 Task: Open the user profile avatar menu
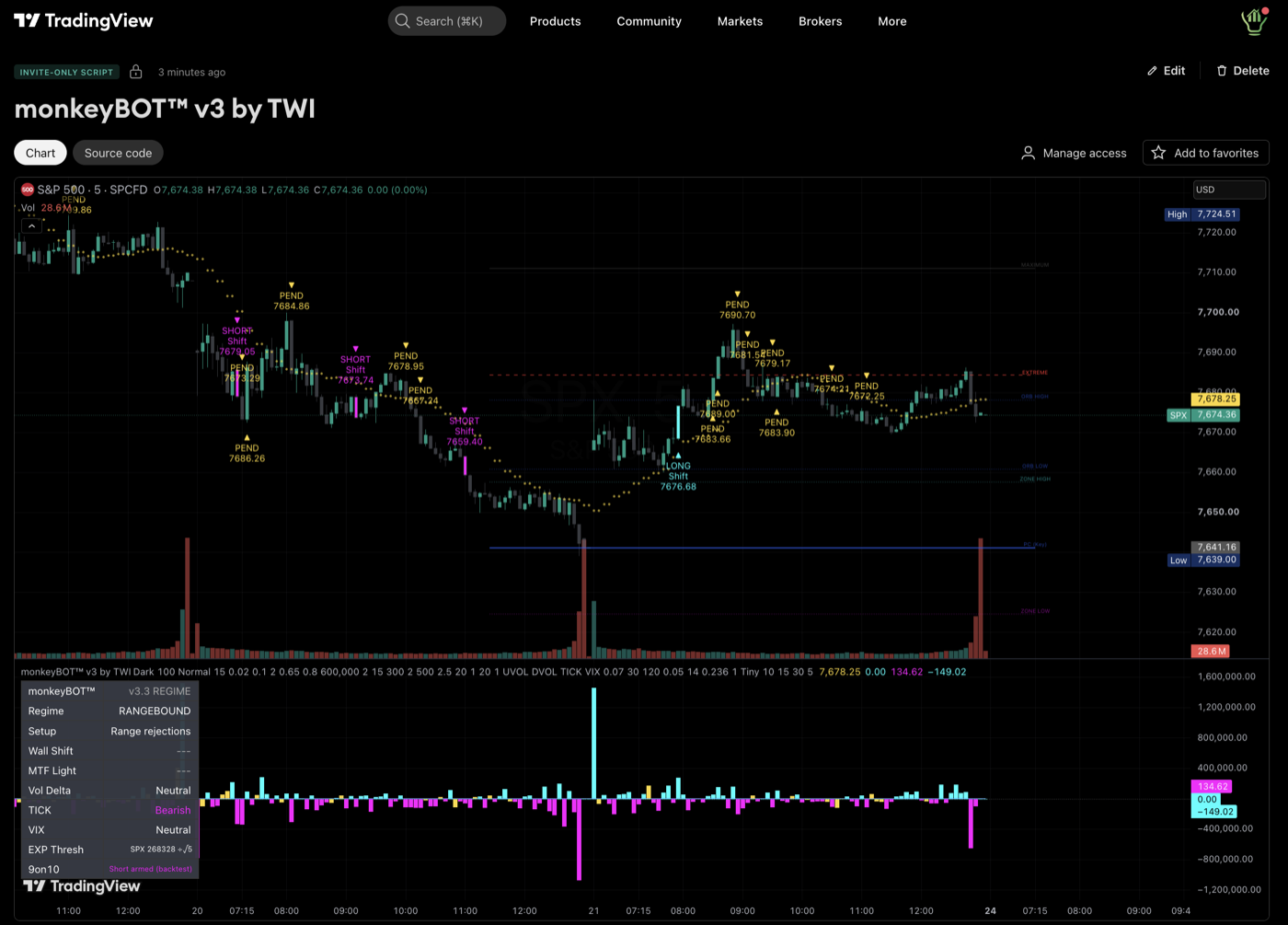pyautogui.click(x=1254, y=20)
